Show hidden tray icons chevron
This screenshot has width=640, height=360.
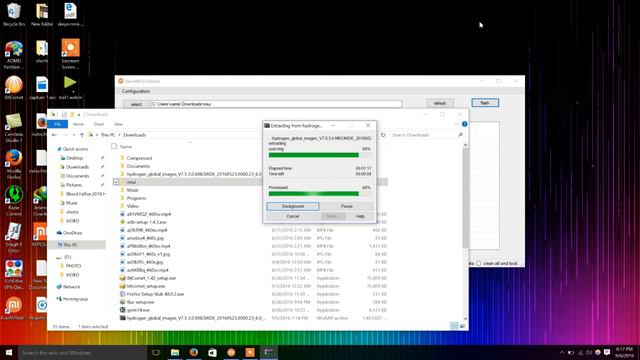562,352
